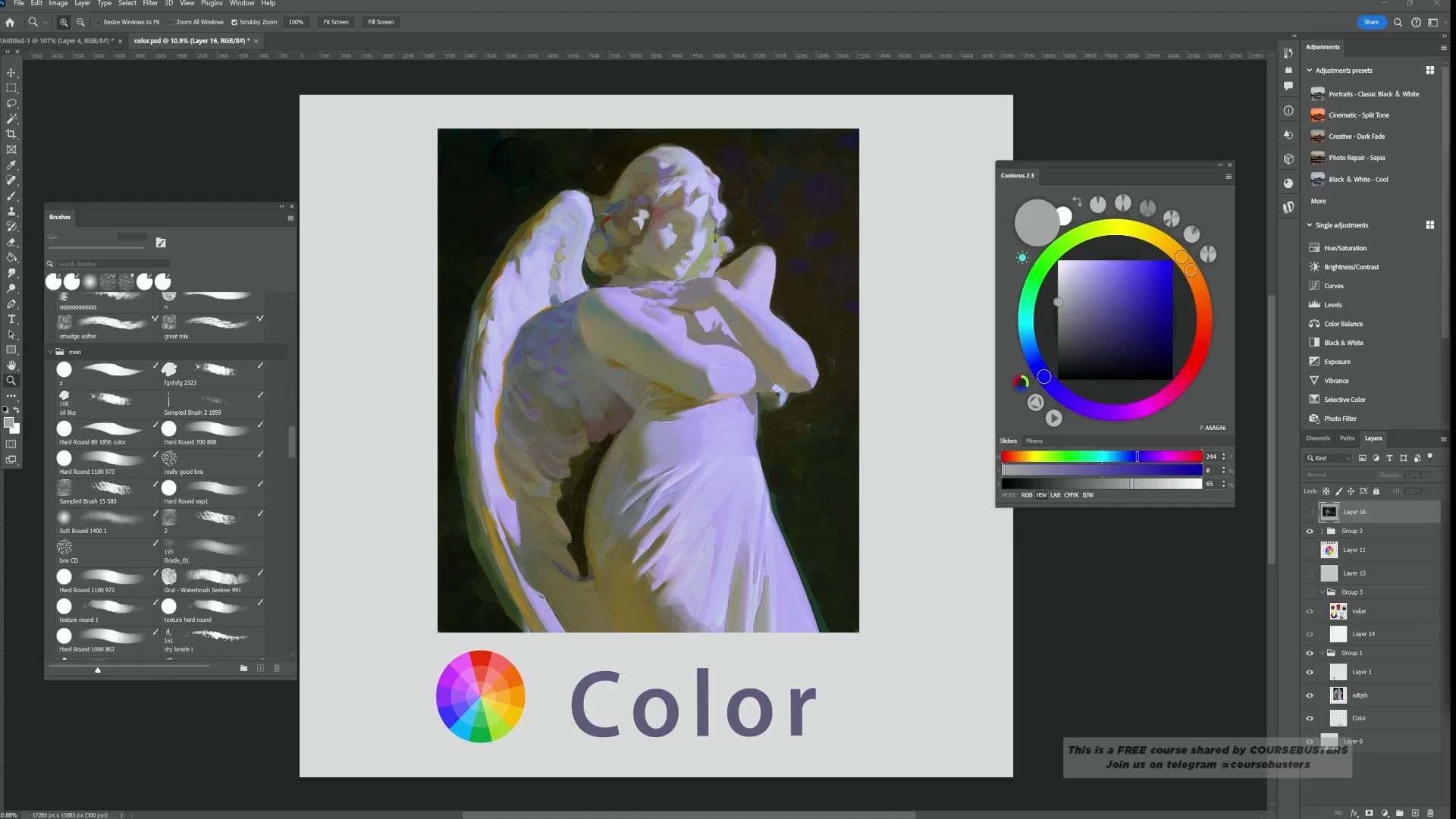This screenshot has width=1456, height=819.
Task: Select the Eyedropper tool
Action: 11,165
